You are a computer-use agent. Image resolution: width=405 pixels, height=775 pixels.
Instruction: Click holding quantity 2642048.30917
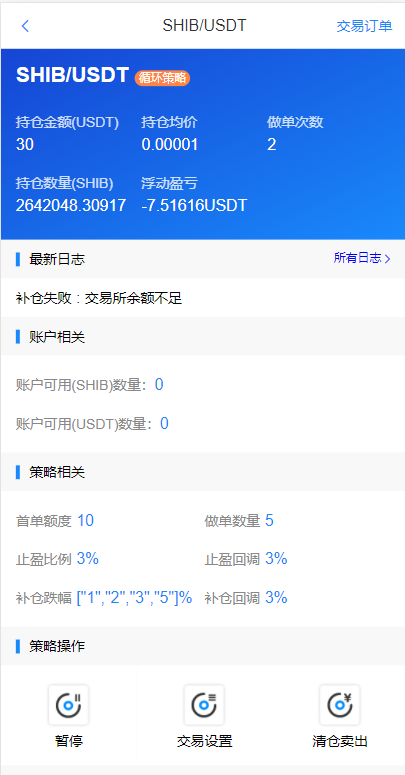pyautogui.click(x=71, y=206)
